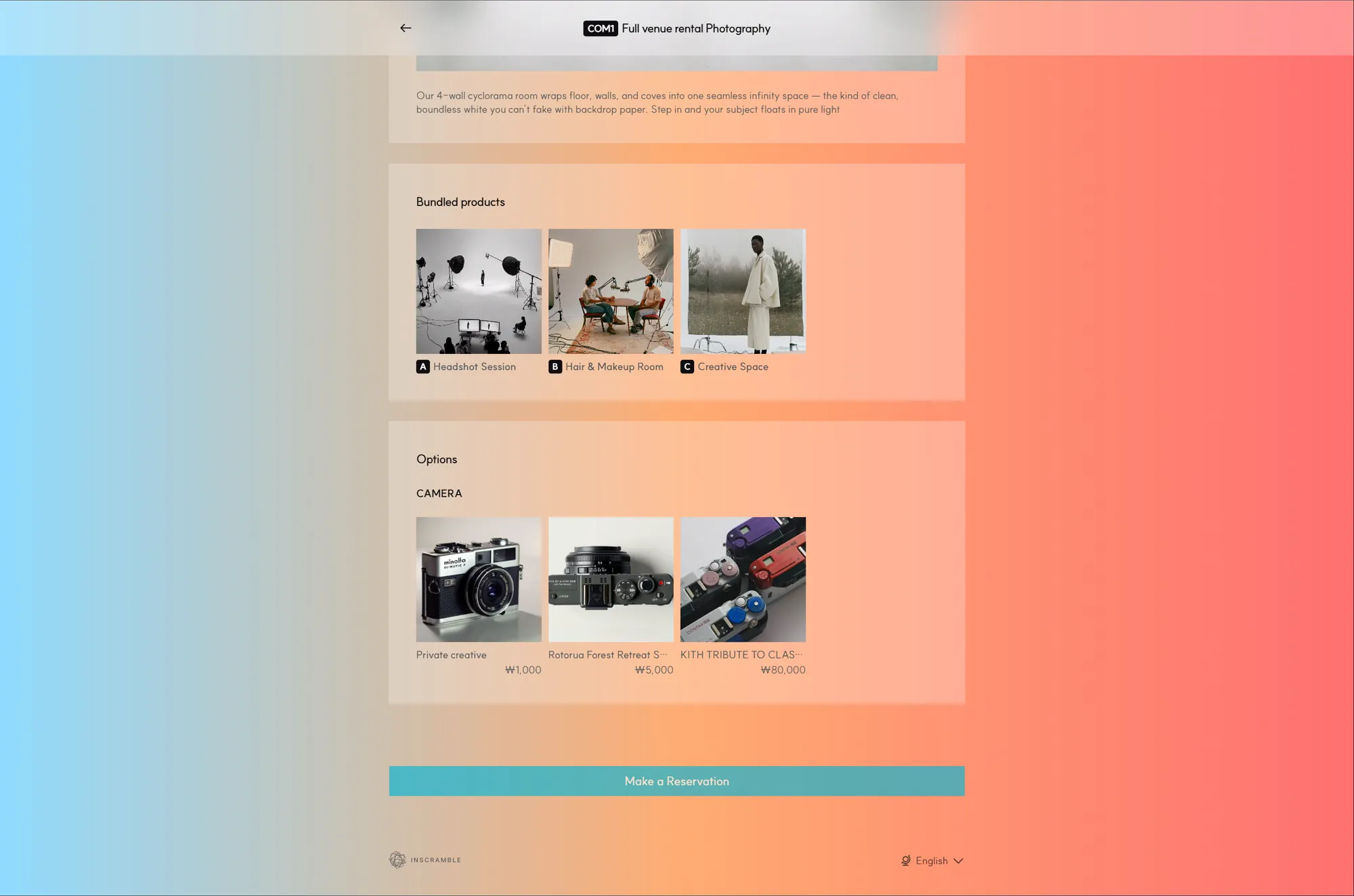Expand language chevron next to English
Screen dimensions: 1354x896
tap(958, 861)
